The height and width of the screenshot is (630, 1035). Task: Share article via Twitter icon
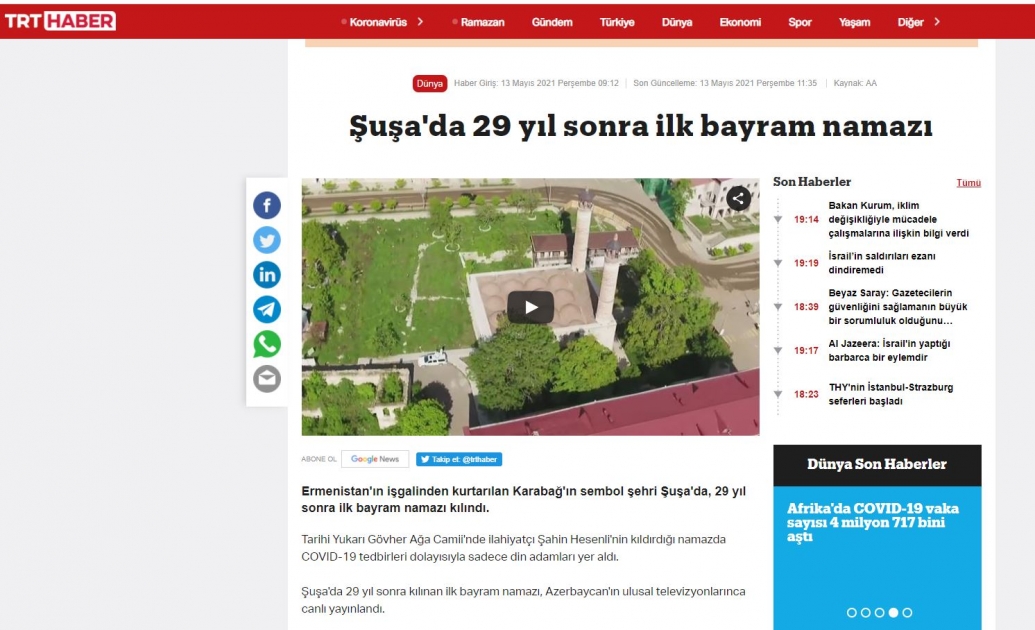(267, 240)
